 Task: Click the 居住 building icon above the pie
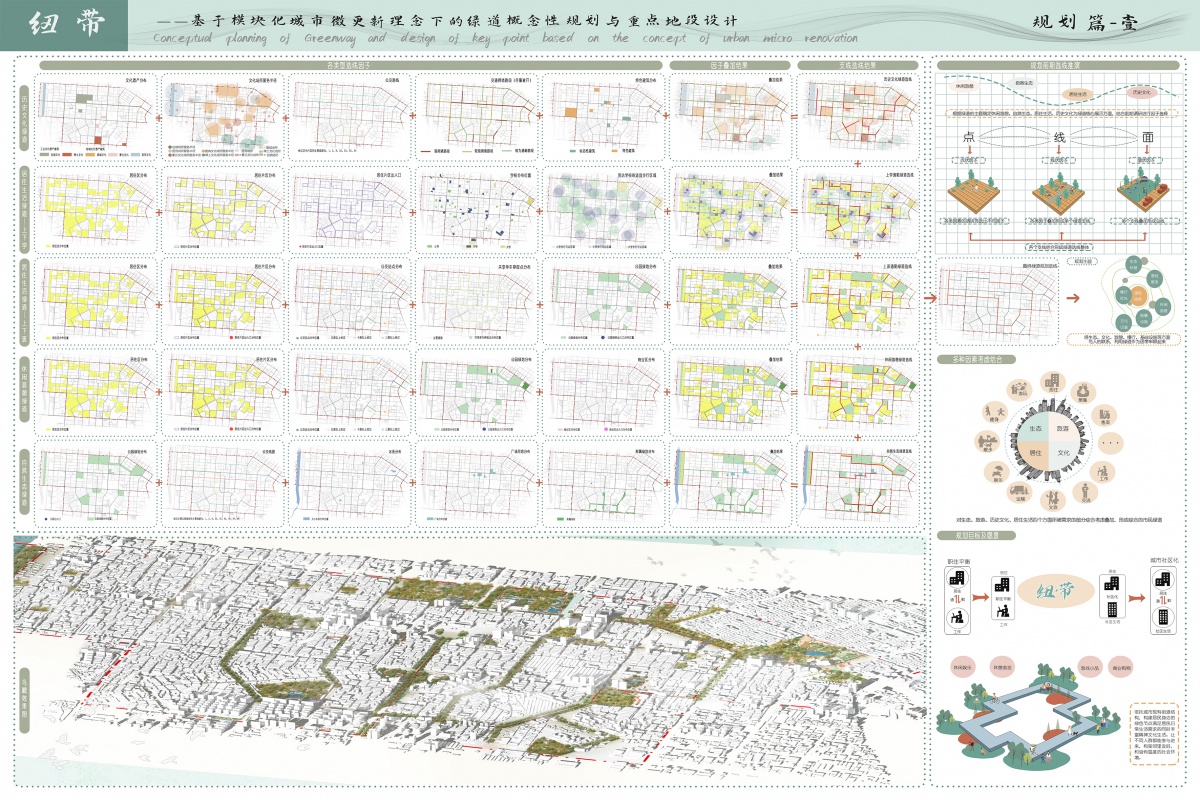pos(1051,382)
